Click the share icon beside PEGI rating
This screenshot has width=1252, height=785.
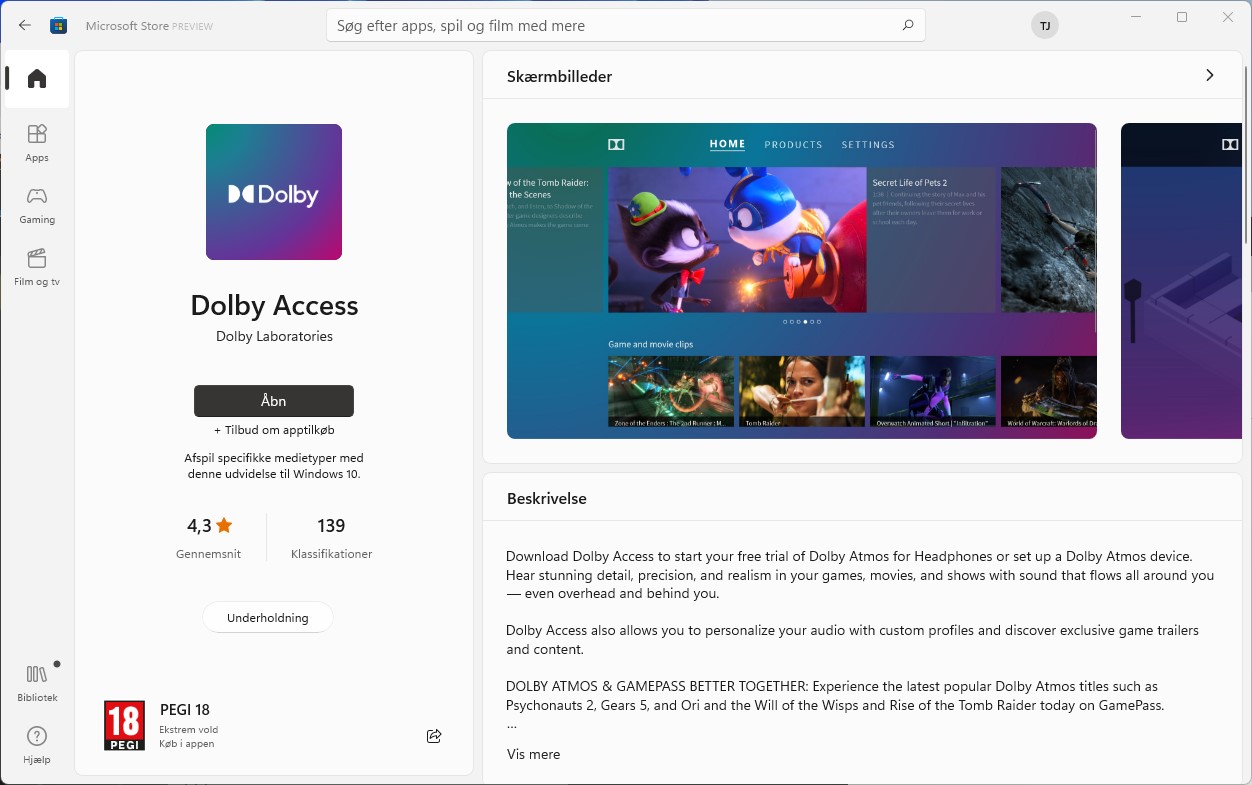[434, 736]
